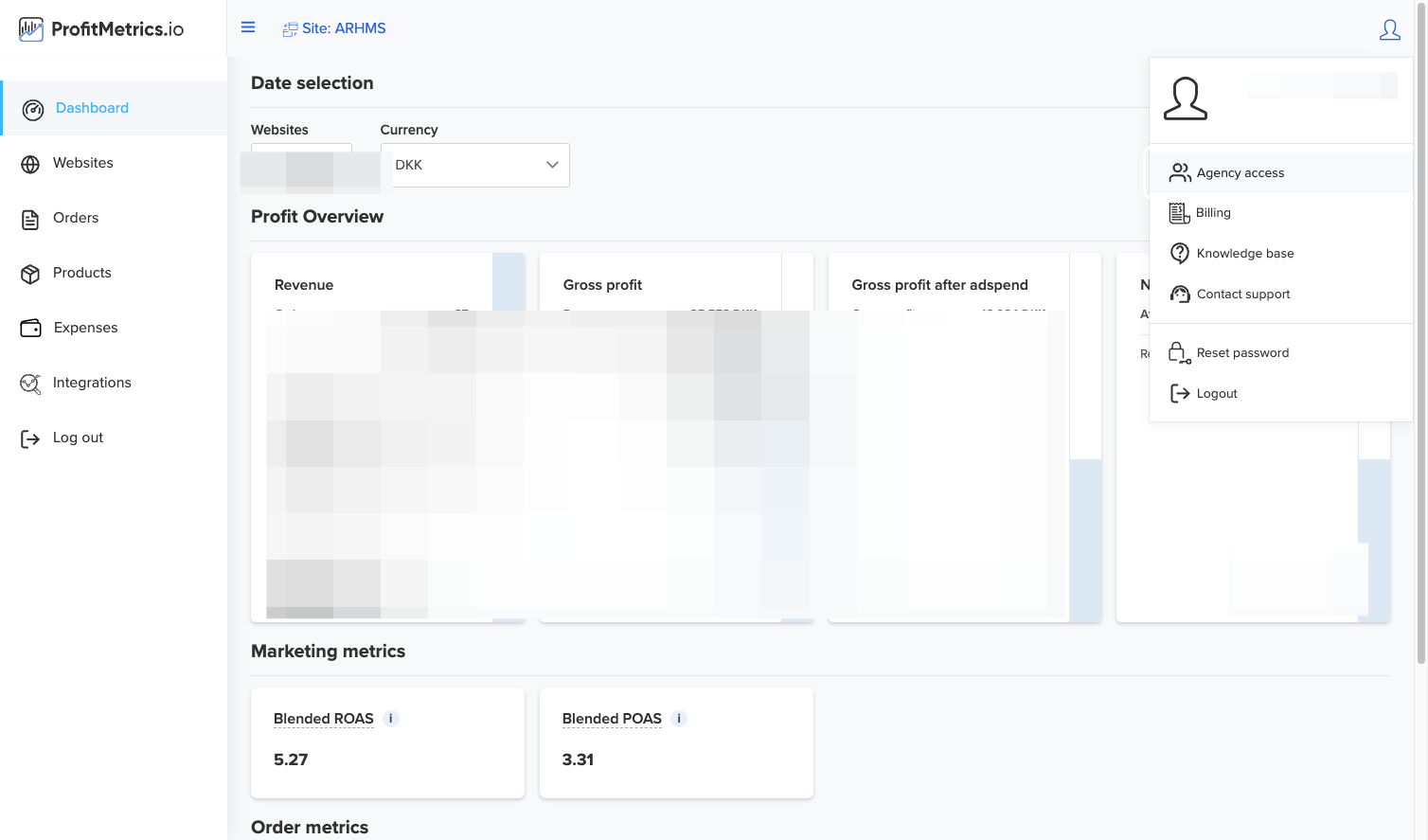Open the user profile icon at top right

coord(1389,30)
